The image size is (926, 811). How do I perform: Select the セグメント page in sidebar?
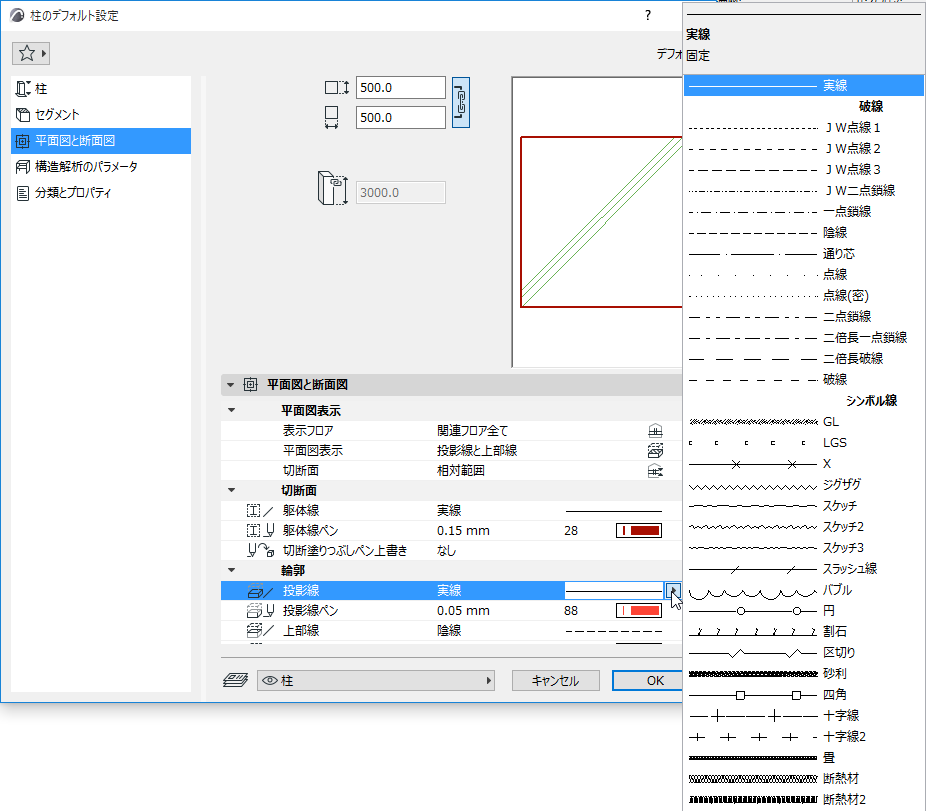click(101, 115)
